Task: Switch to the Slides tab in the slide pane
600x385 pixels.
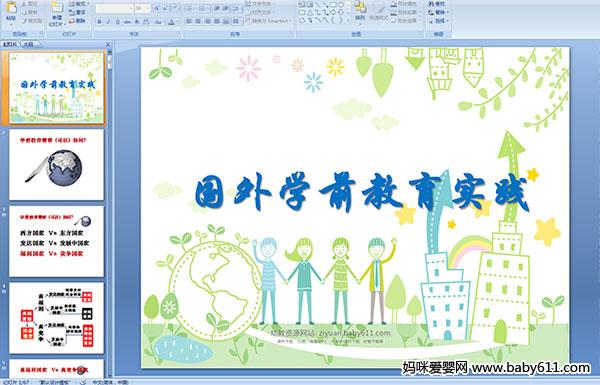Action: coord(10,44)
